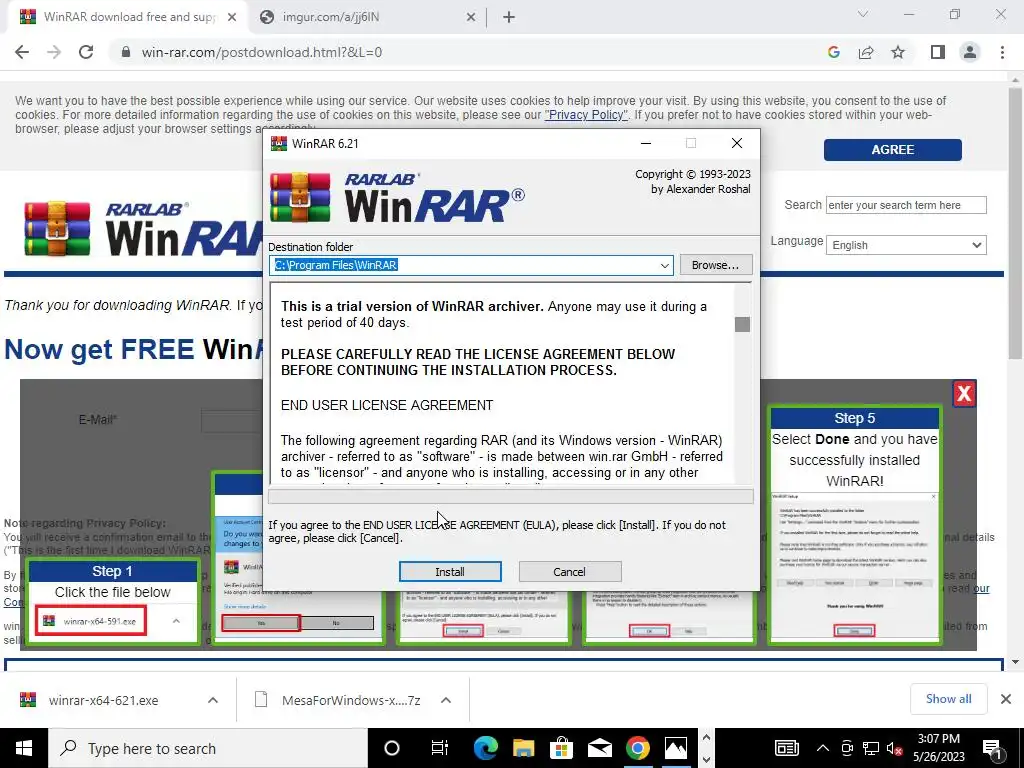Click the taskbar search box
This screenshot has height=768, width=1024.
click(208, 748)
